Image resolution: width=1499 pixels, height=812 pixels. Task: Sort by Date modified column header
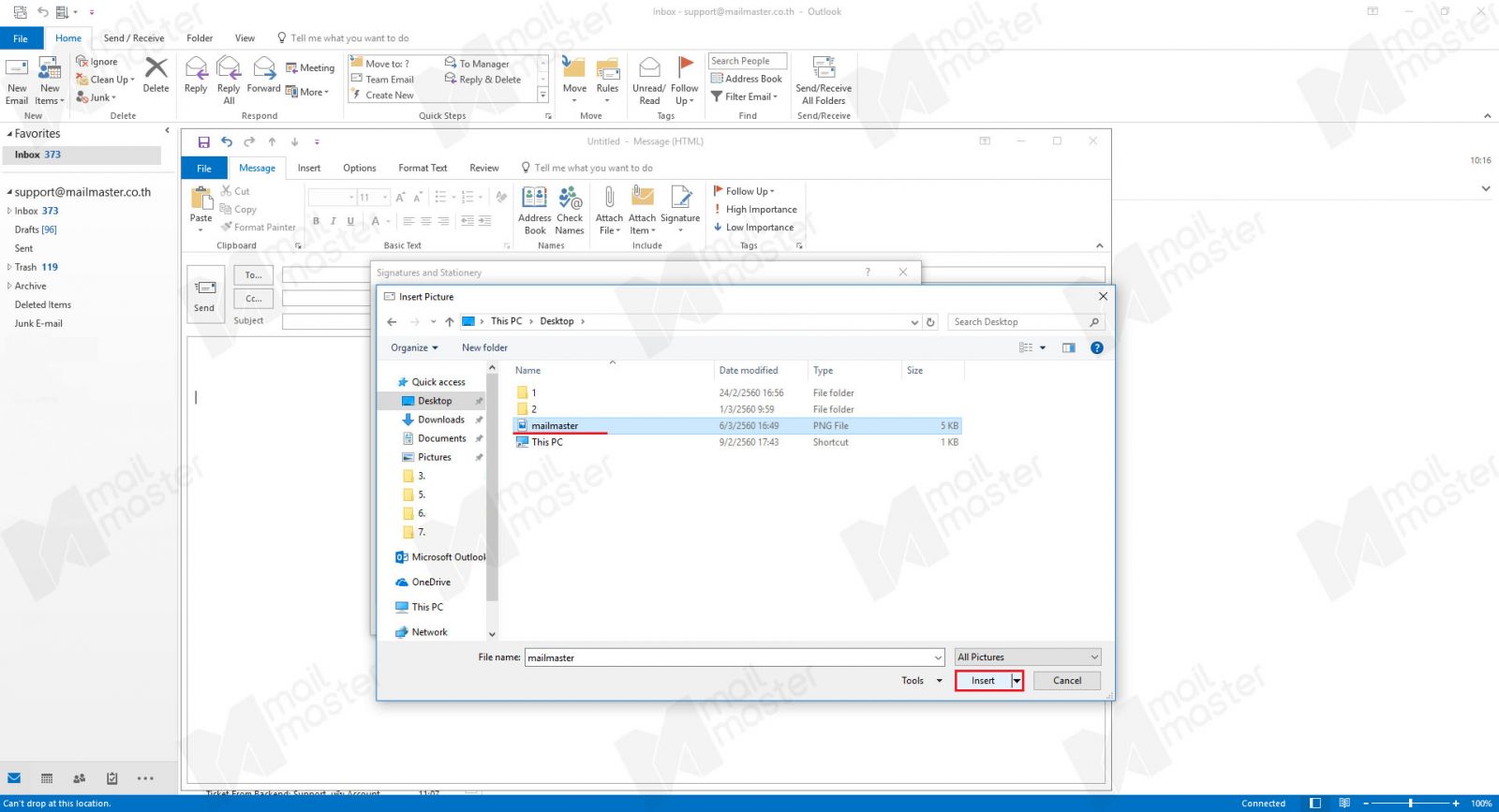(x=759, y=371)
